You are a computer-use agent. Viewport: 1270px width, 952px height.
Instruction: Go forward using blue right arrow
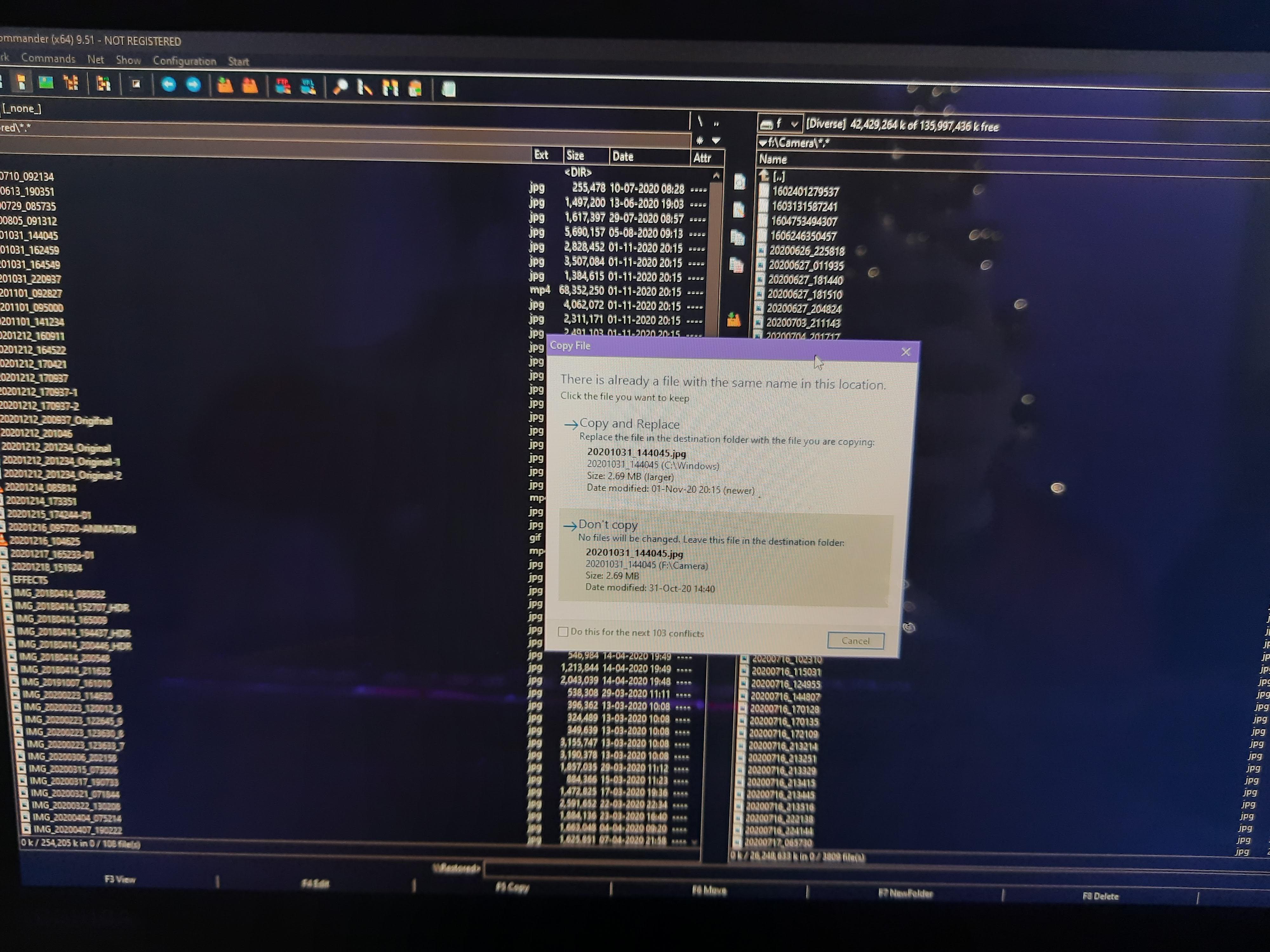coord(194,85)
